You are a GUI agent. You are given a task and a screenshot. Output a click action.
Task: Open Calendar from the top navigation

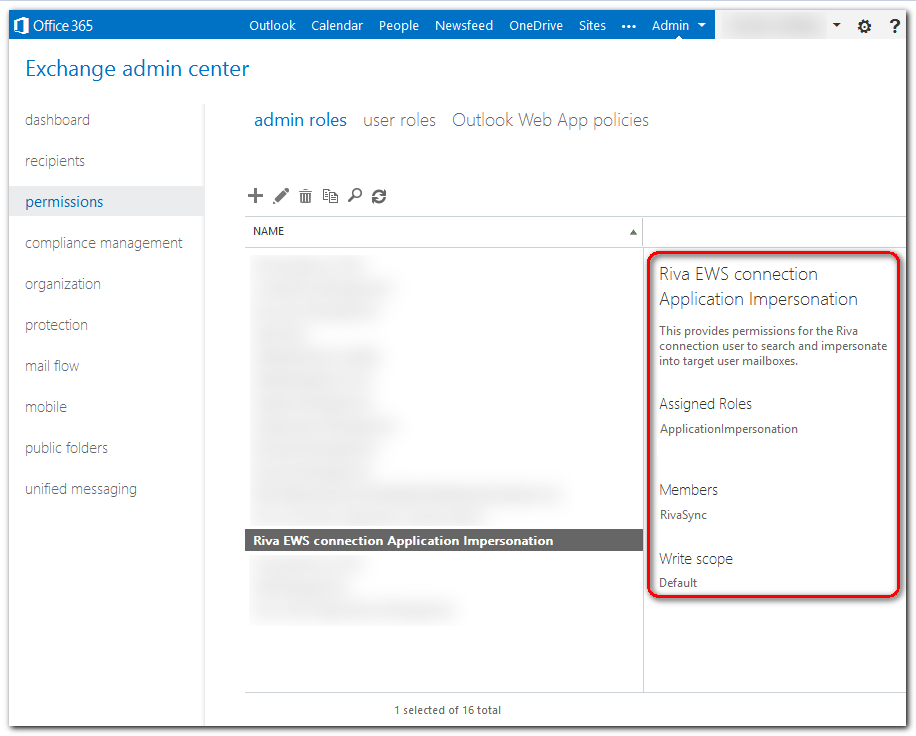[337, 26]
